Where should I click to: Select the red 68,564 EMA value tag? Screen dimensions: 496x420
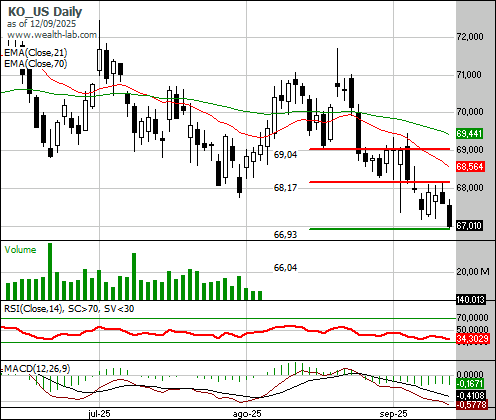point(470,166)
